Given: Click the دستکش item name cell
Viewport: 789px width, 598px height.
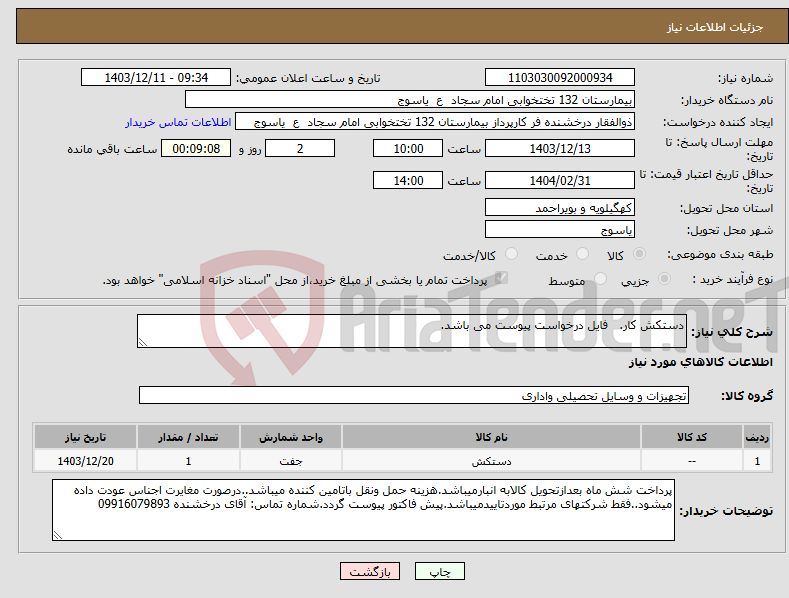Looking at the screenshot, I should (x=491, y=461).
